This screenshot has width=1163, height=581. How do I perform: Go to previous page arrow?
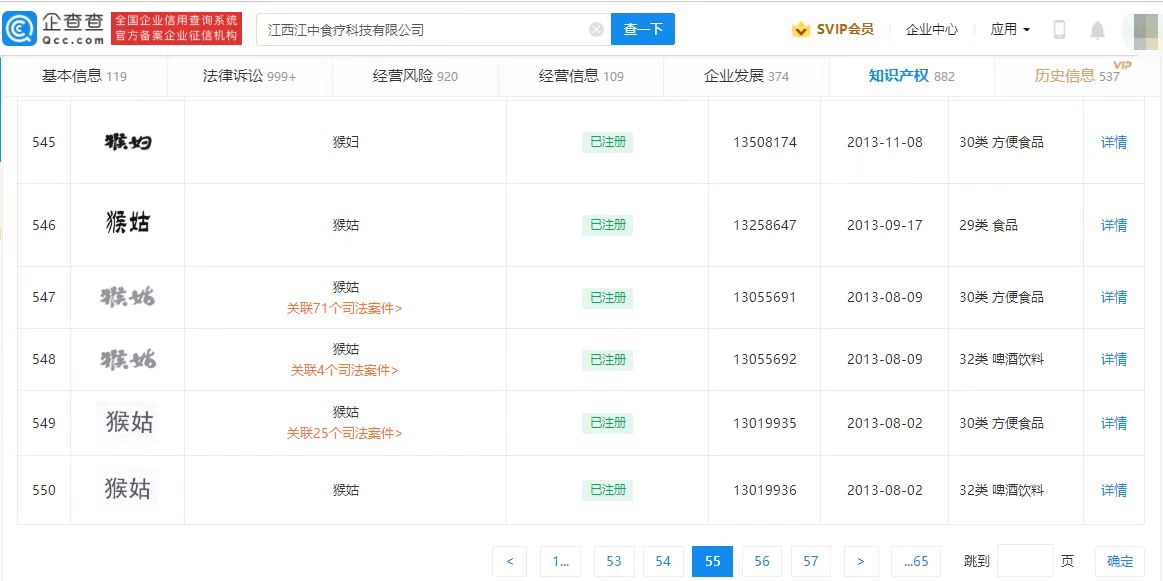tap(510, 561)
